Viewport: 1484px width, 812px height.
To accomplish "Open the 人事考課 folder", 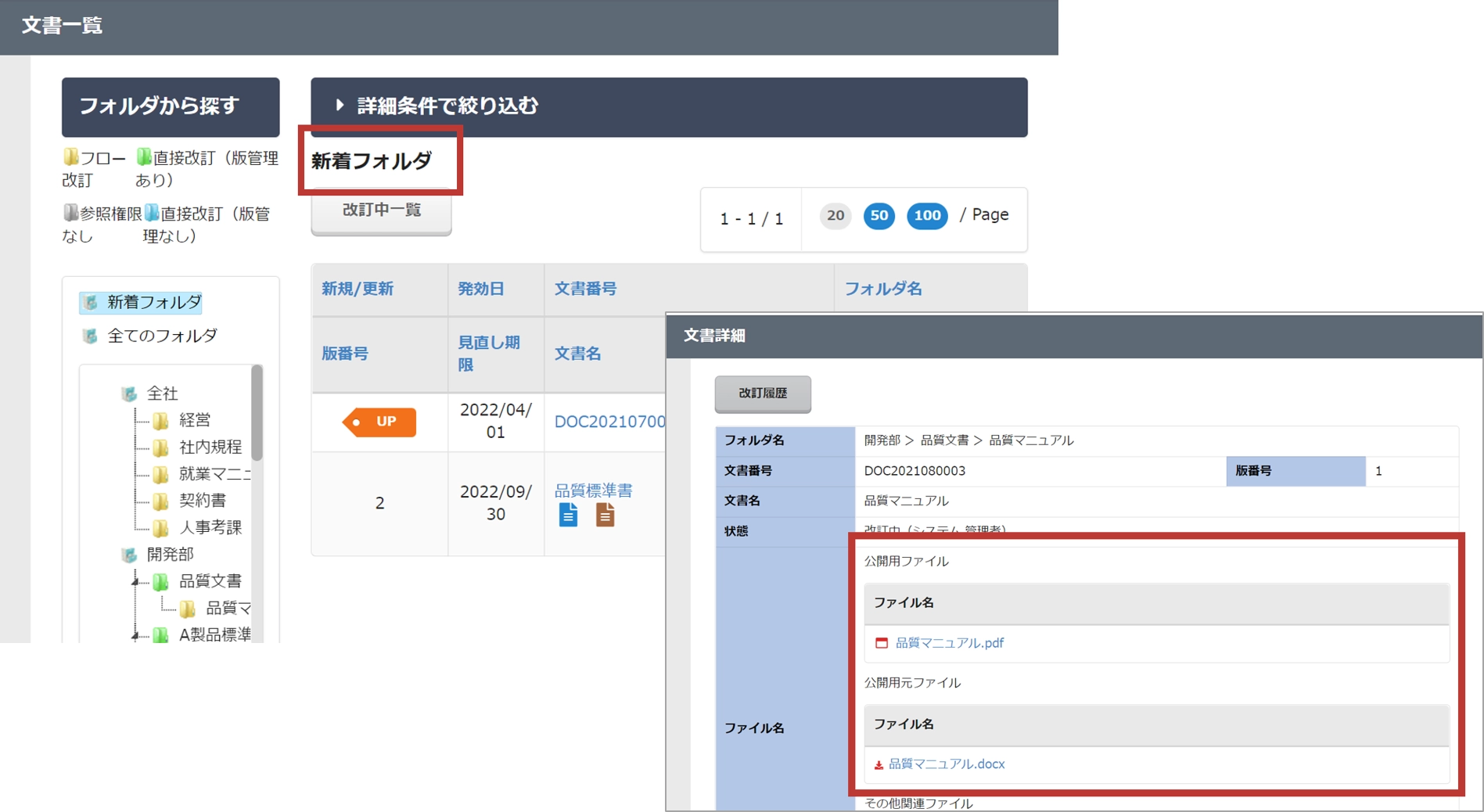I will [210, 527].
